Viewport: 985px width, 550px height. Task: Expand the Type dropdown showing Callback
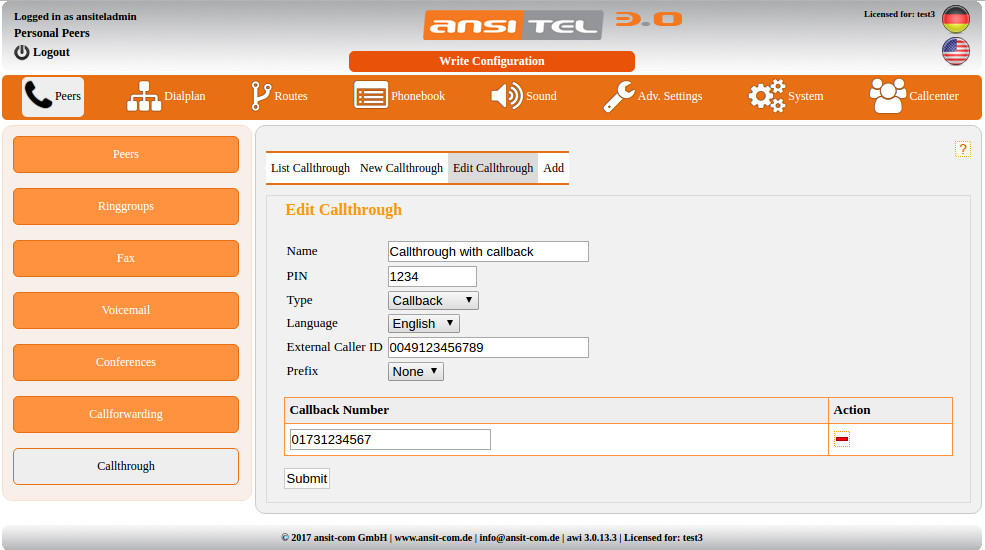433,300
